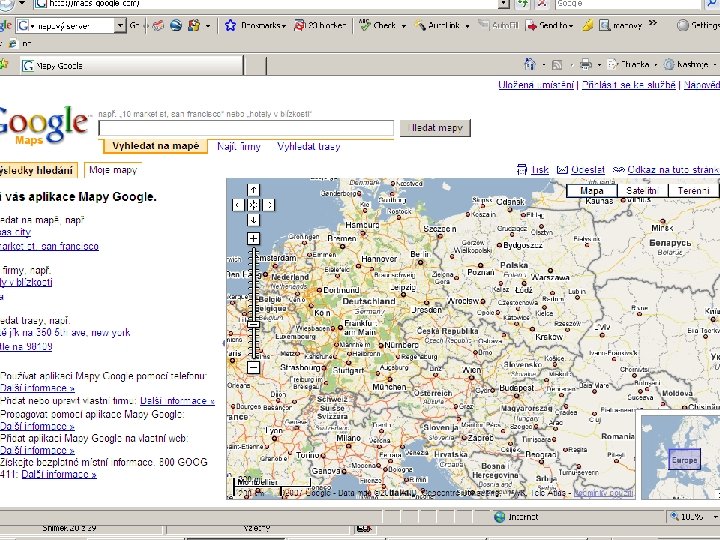Open the Výsledky hledání tab

[38, 170]
